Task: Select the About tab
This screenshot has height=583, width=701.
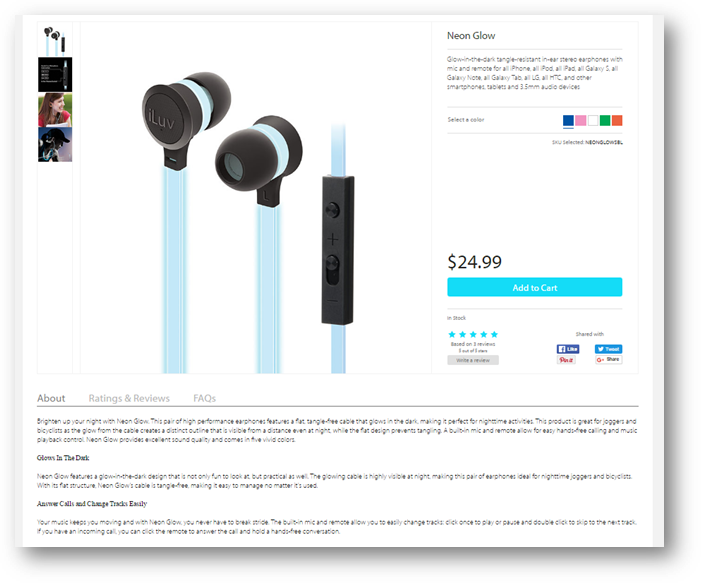Action: (51, 398)
